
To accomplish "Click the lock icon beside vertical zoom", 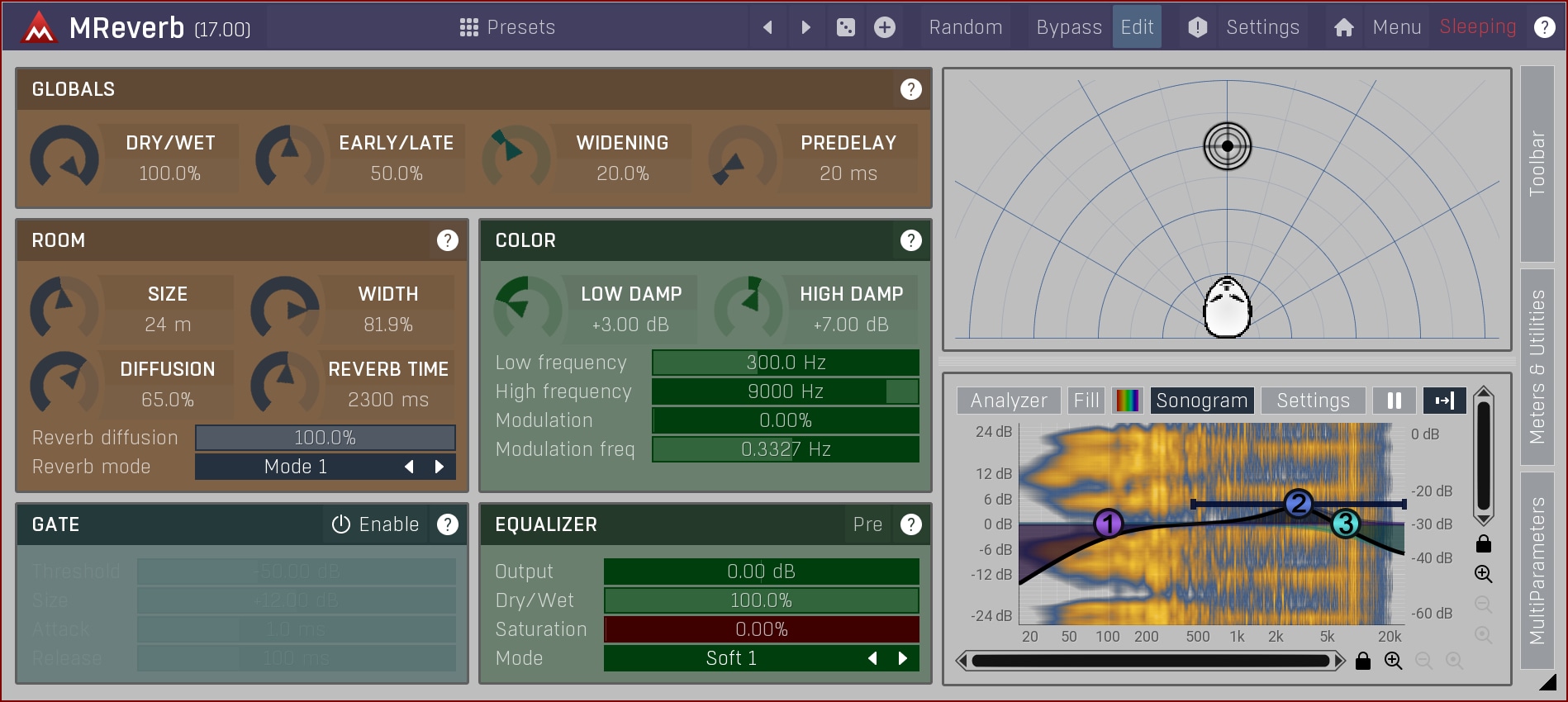I will (x=1484, y=543).
